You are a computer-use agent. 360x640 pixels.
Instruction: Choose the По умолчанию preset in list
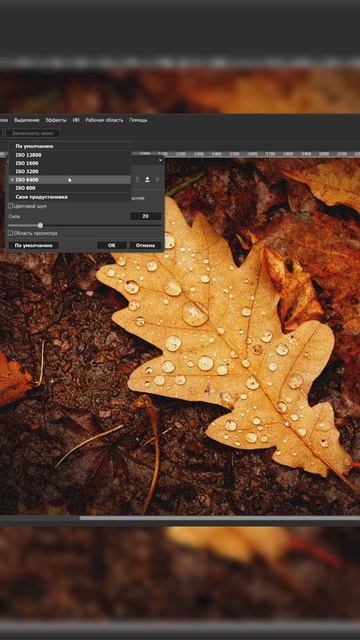69,146
